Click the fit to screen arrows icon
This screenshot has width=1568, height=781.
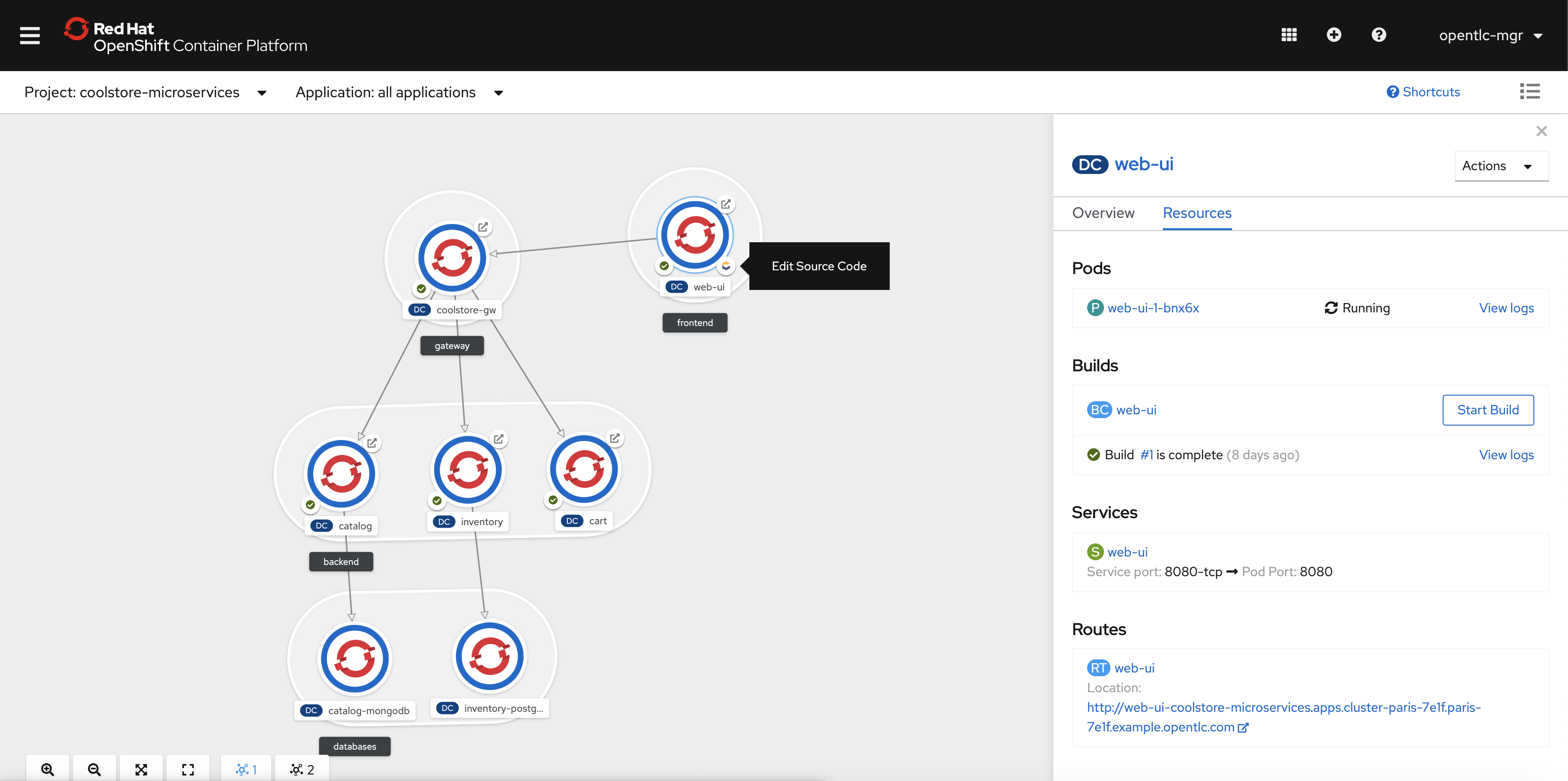click(x=141, y=769)
